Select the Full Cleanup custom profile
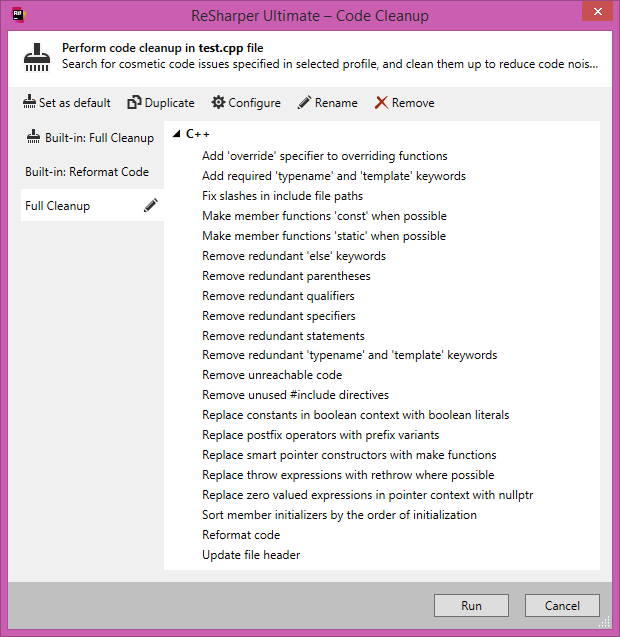The height and width of the screenshot is (637, 620). pyautogui.click(x=92, y=205)
